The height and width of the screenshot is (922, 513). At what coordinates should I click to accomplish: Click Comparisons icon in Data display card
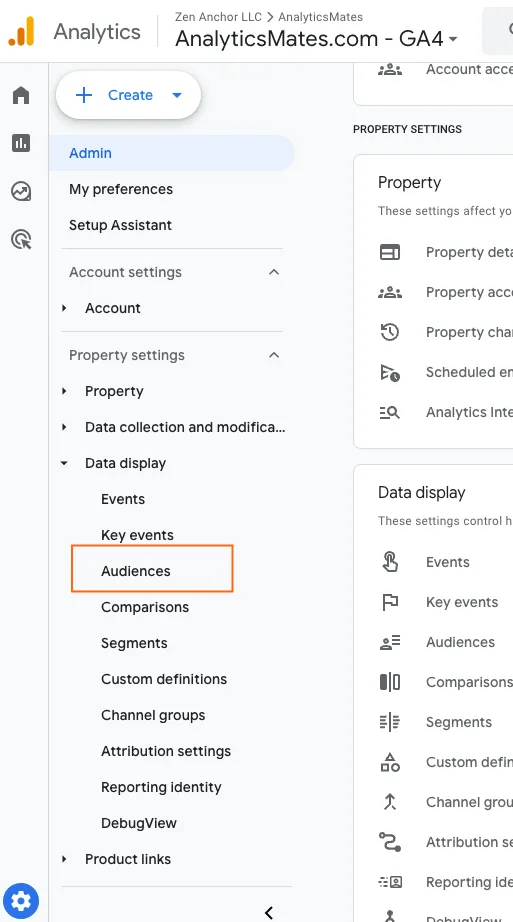click(389, 682)
